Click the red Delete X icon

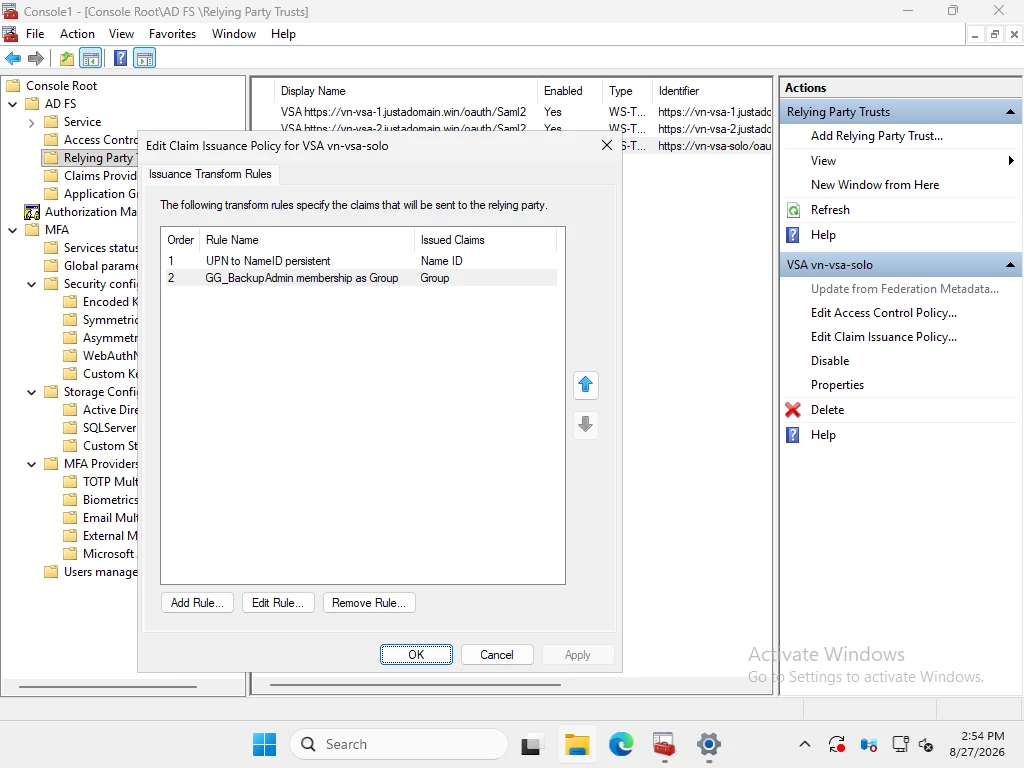pyautogui.click(x=793, y=409)
